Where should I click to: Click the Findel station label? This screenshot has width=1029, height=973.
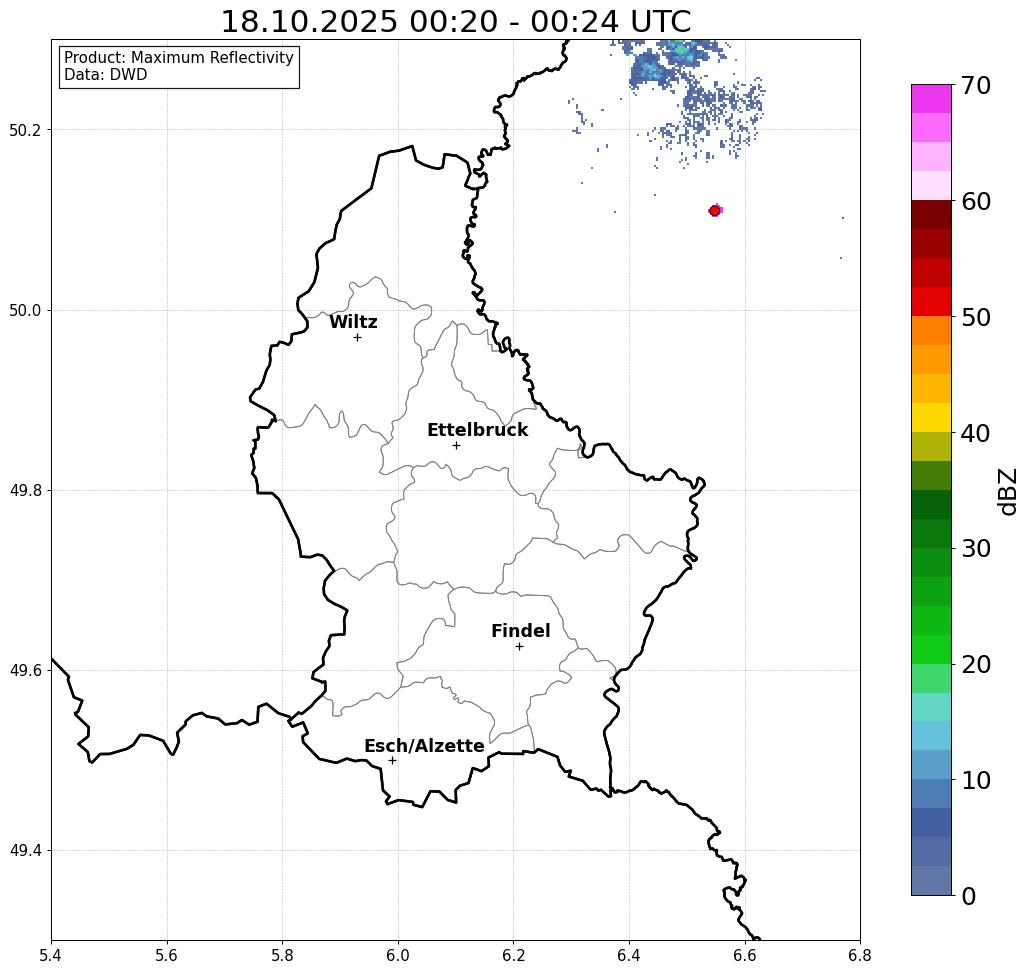(520, 631)
